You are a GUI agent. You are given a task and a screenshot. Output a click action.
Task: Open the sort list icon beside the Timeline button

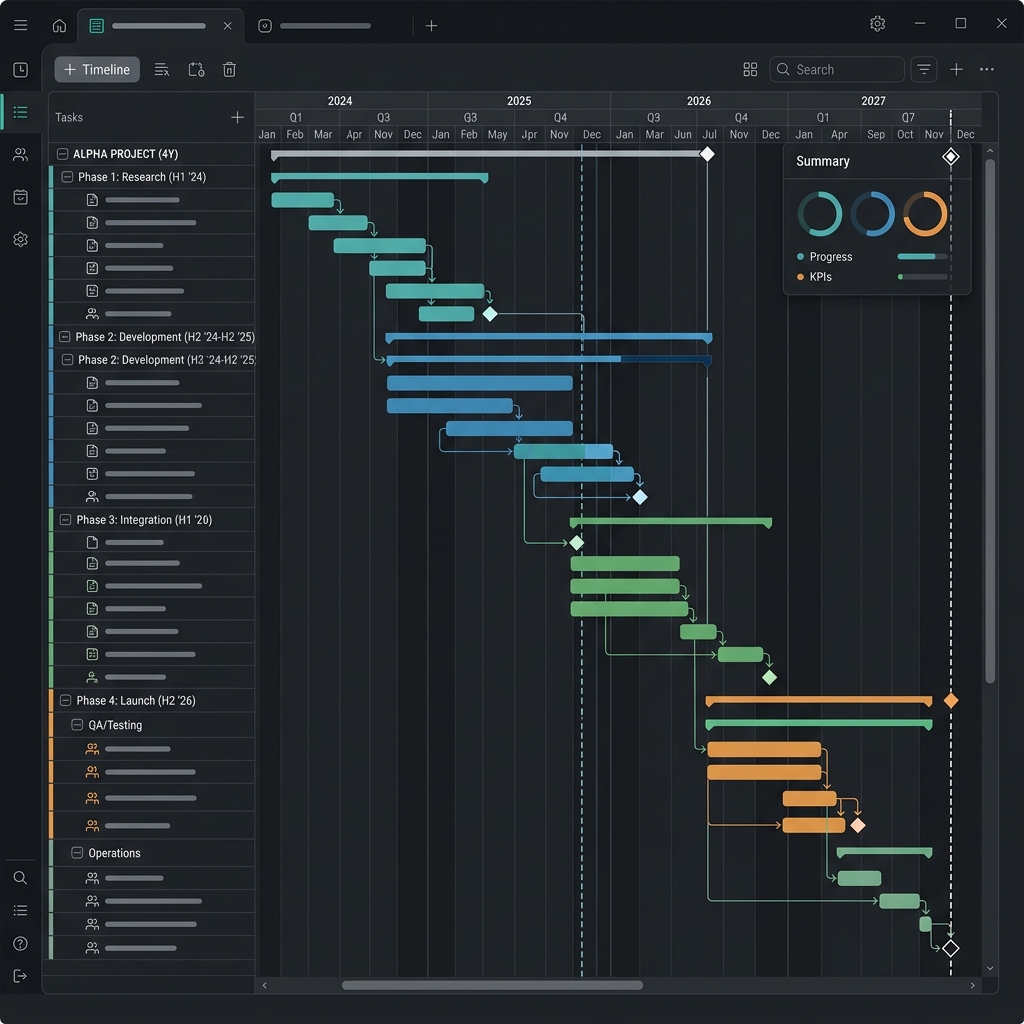(162, 69)
